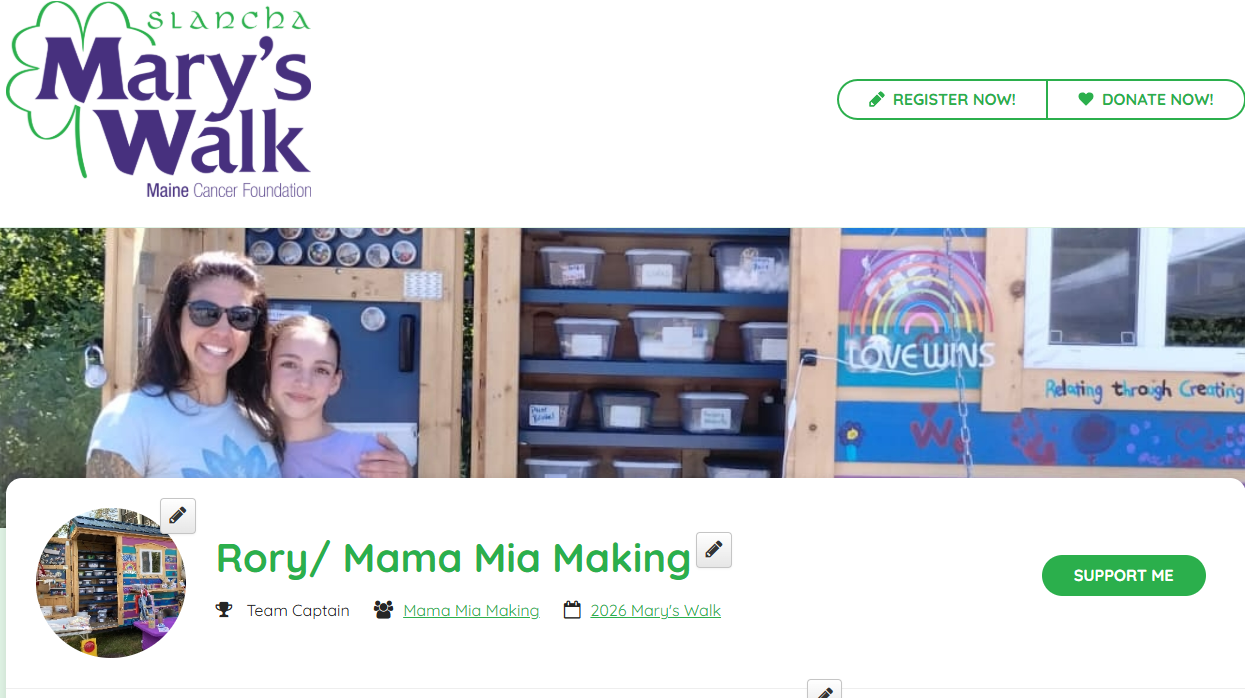The width and height of the screenshot is (1245, 698).
Task: Select the Donate Now button
Action: (x=1145, y=99)
